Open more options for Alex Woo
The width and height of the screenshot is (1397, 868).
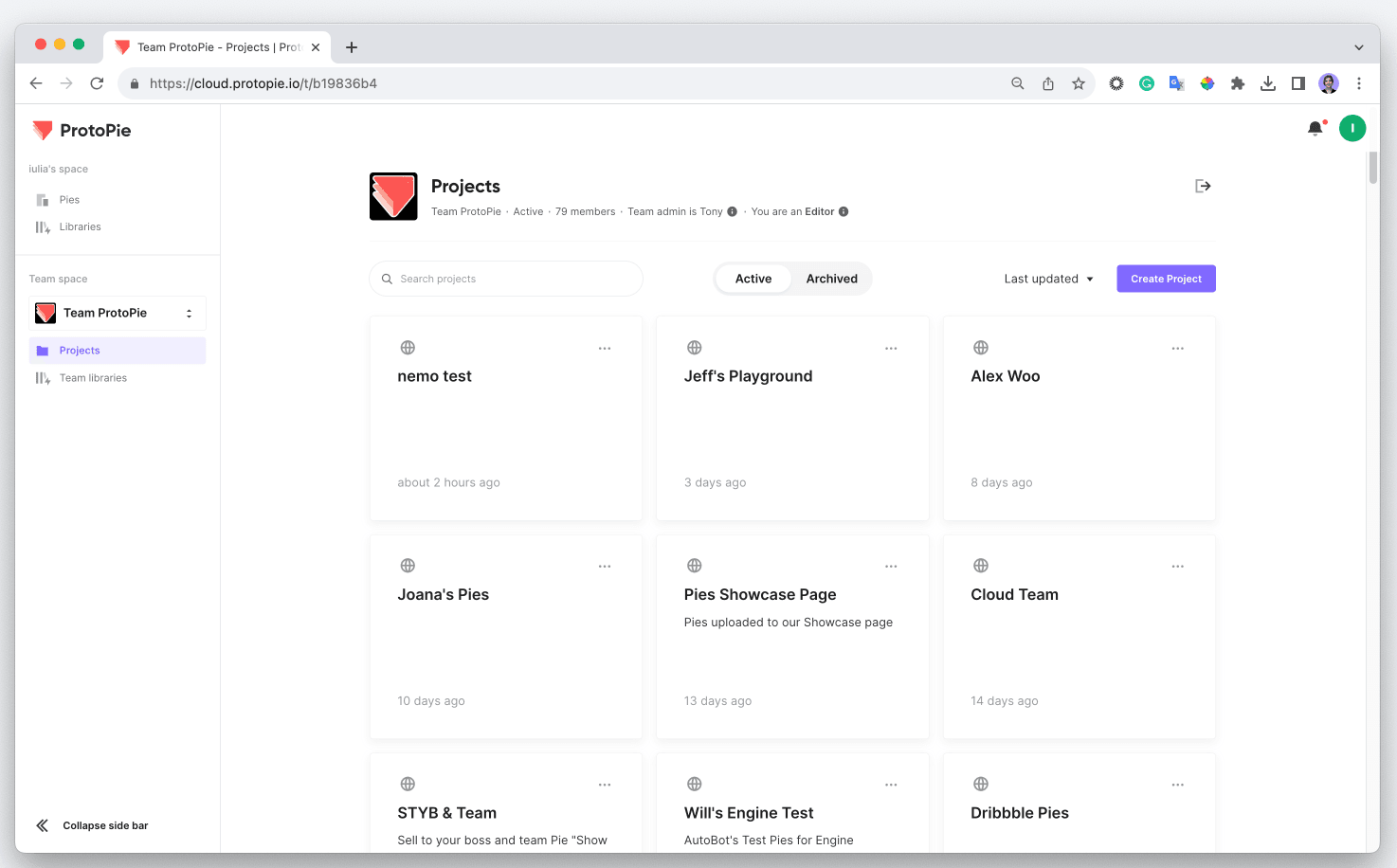[1178, 349]
